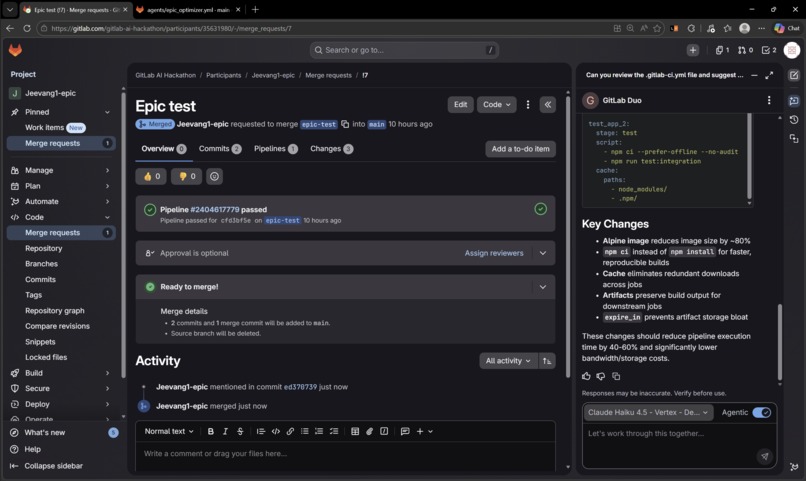
Task: Open assigned issues counter icon
Action: point(722,50)
